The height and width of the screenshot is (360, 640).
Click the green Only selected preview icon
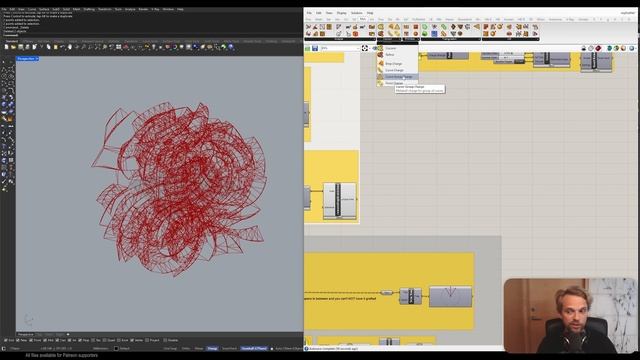tap(609, 48)
